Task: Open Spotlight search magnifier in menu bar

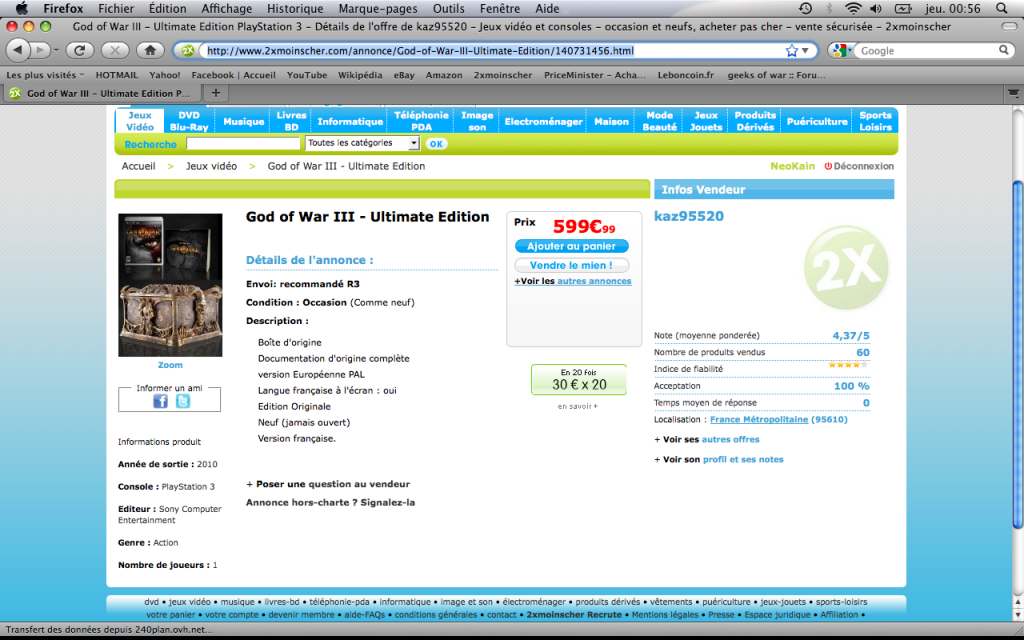Action: [x=1002, y=8]
